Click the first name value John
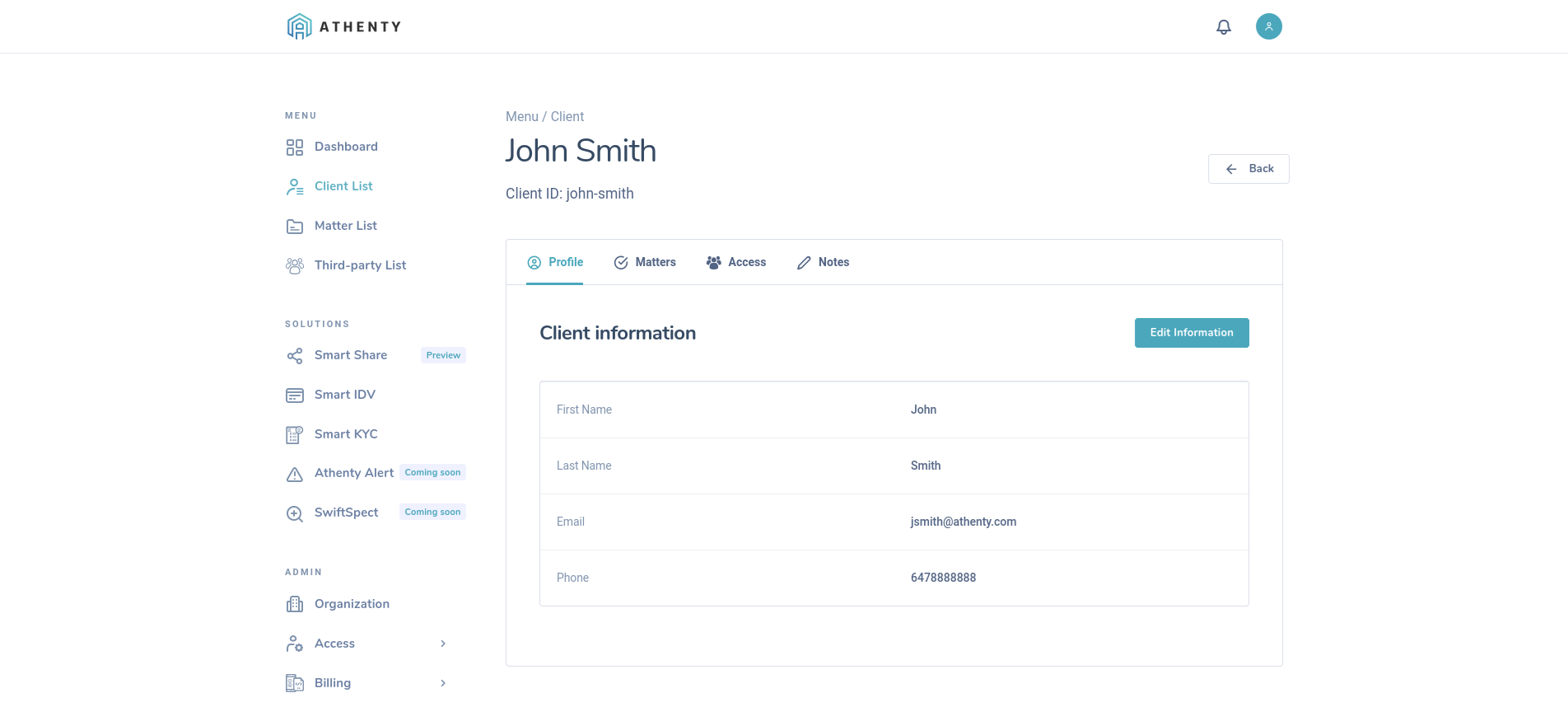 pos(923,410)
